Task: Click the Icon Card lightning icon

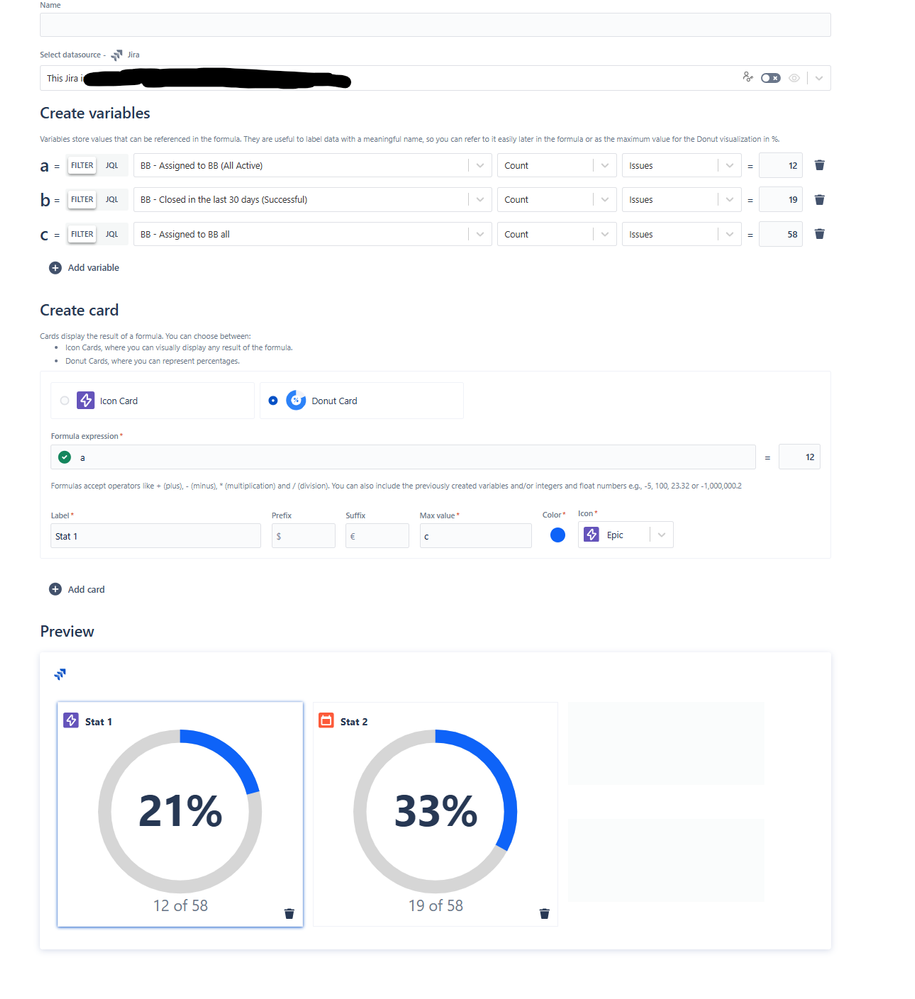Action: (85, 400)
